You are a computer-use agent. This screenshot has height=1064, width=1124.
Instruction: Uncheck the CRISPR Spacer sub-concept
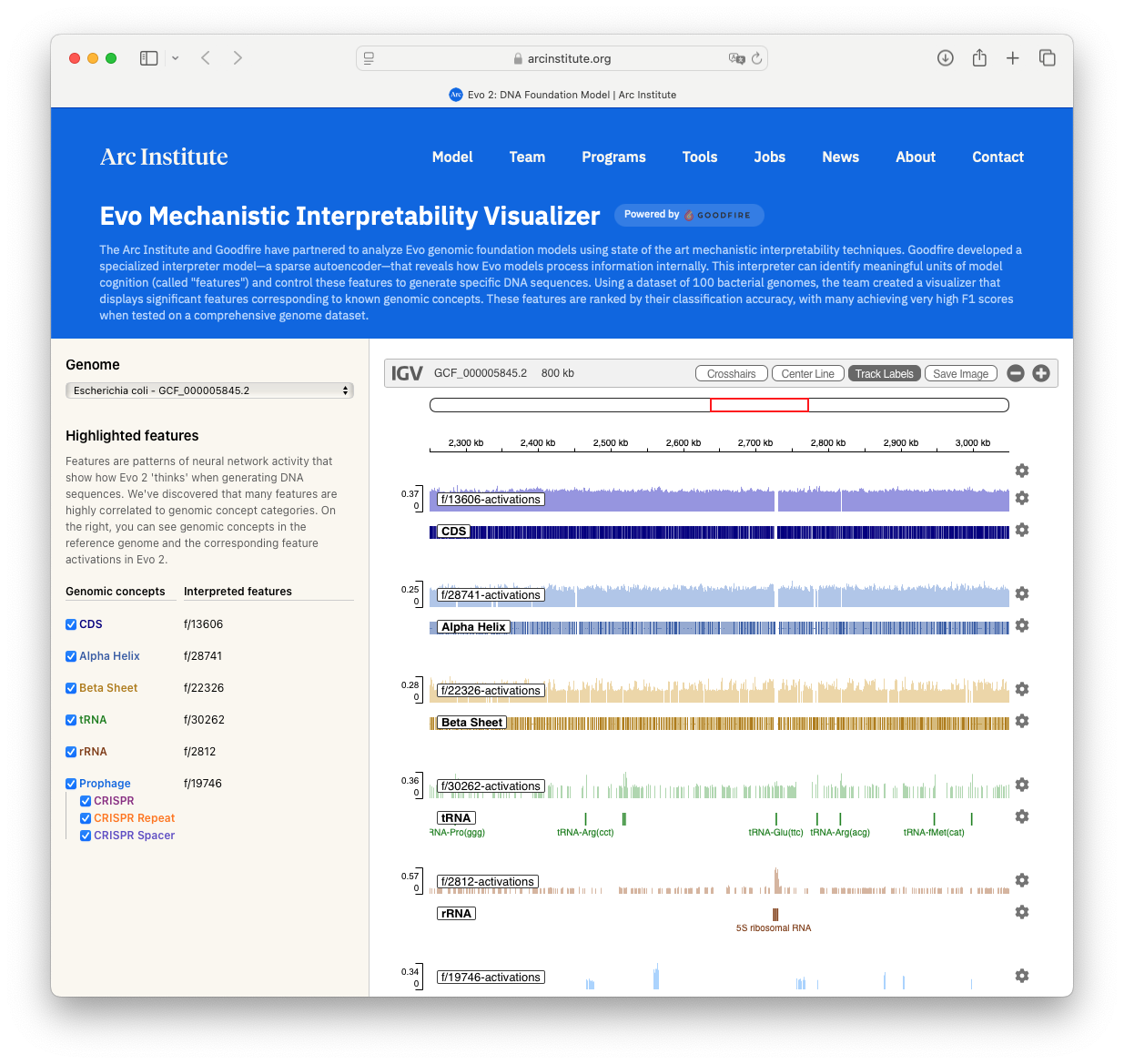(x=86, y=836)
